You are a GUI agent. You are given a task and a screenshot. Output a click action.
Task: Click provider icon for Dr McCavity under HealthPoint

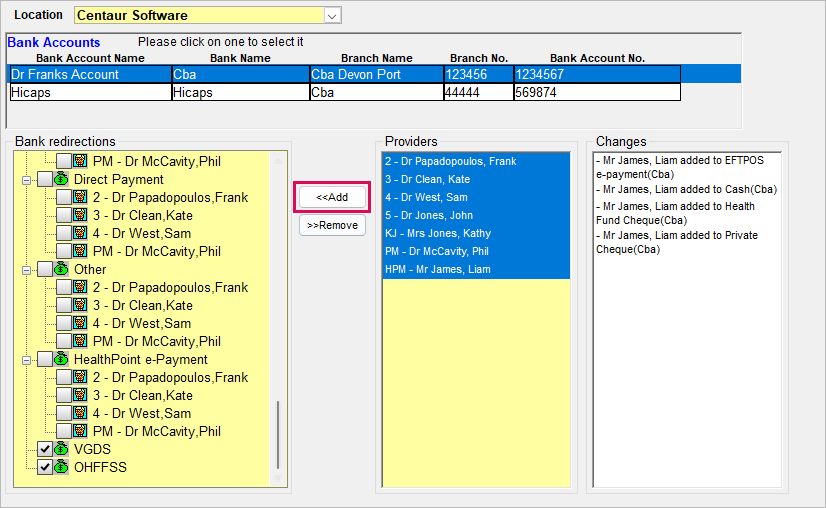pos(80,431)
